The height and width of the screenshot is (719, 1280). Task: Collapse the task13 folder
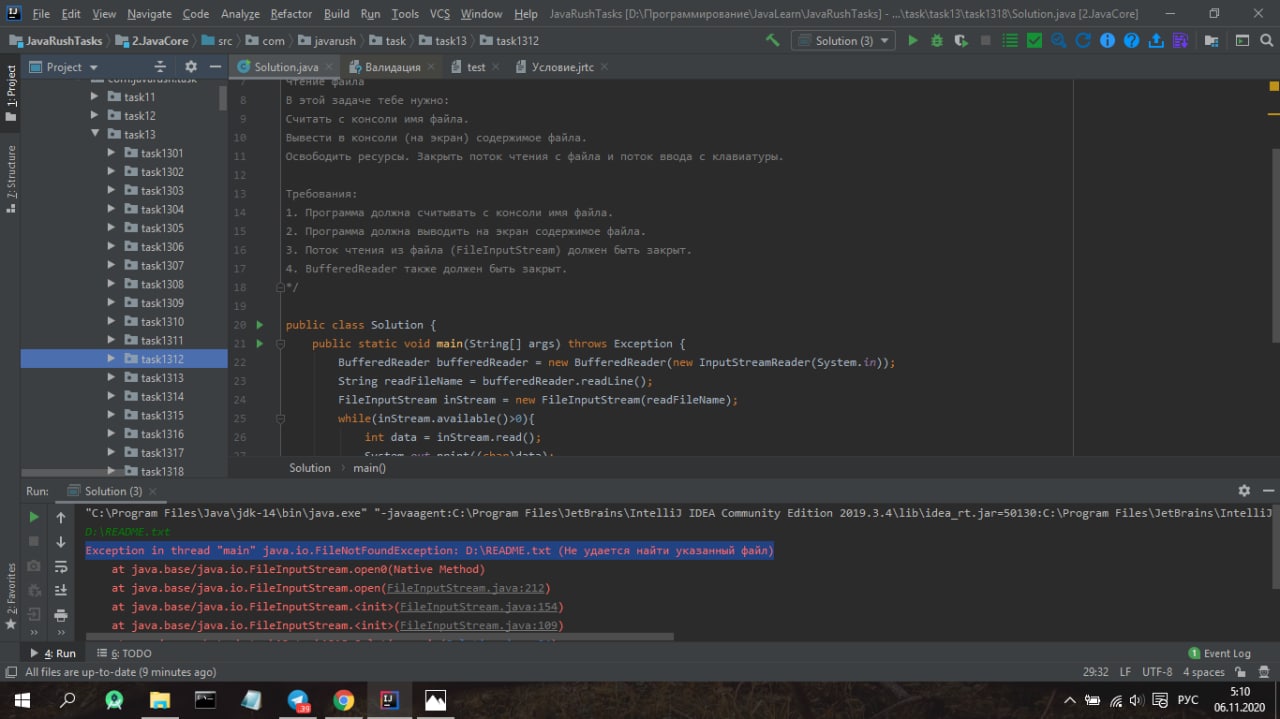(95, 134)
